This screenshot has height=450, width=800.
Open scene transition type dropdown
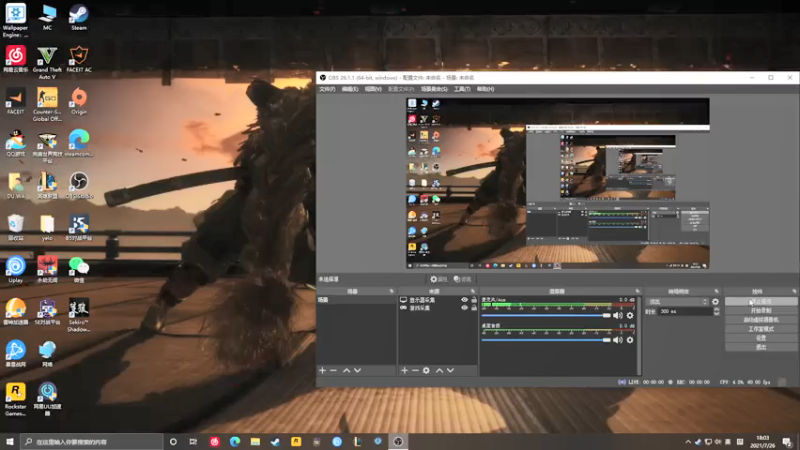[677, 302]
